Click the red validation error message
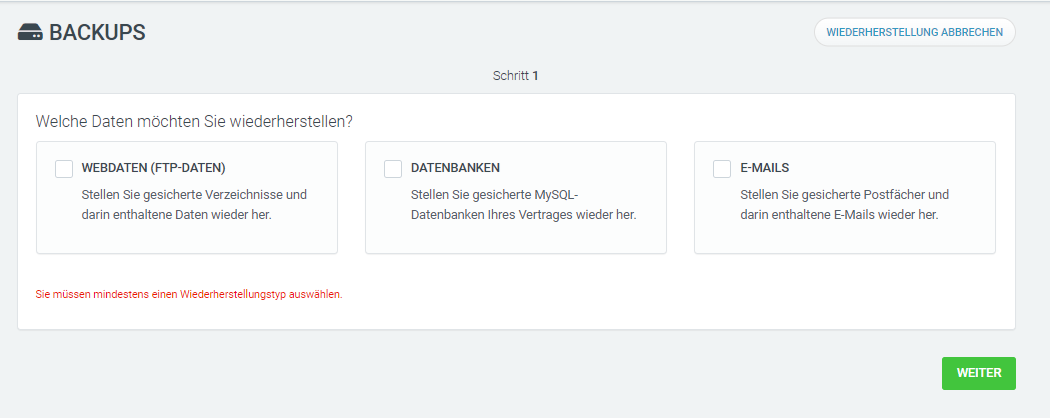This screenshot has width=1050, height=418. coord(189,295)
